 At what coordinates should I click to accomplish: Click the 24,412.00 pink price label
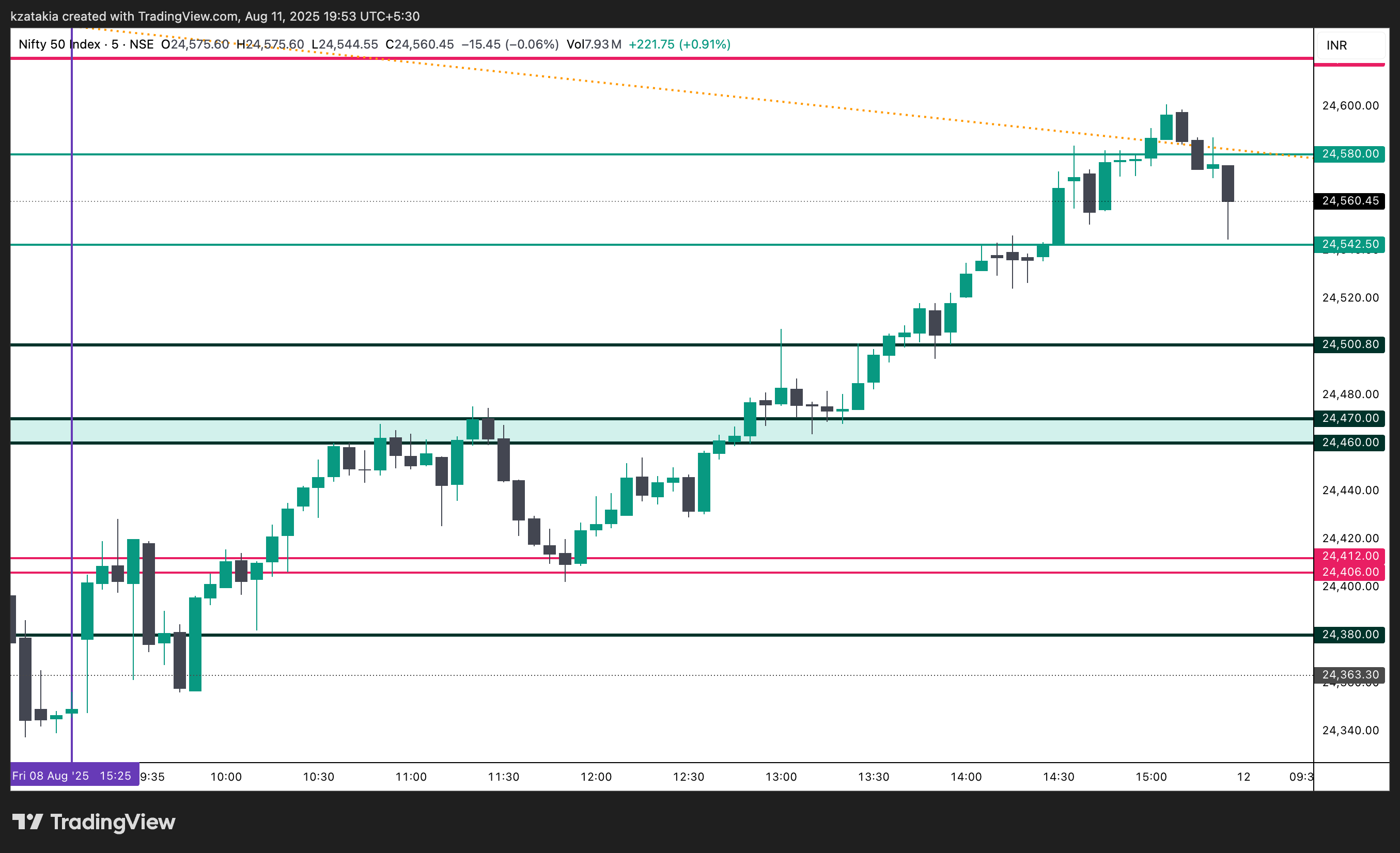click(1349, 556)
